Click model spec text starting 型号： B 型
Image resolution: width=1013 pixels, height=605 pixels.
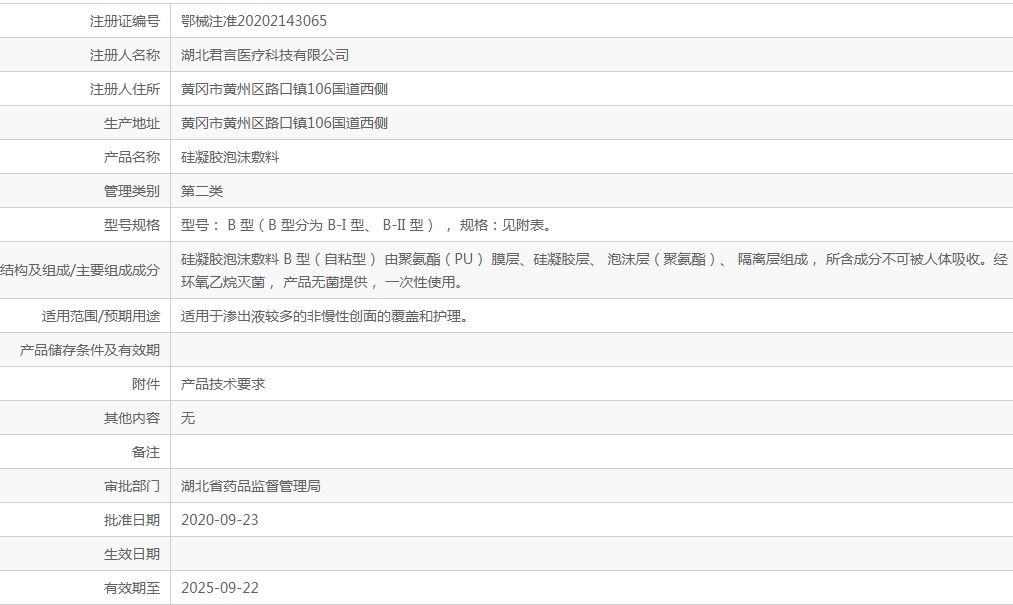367,225
